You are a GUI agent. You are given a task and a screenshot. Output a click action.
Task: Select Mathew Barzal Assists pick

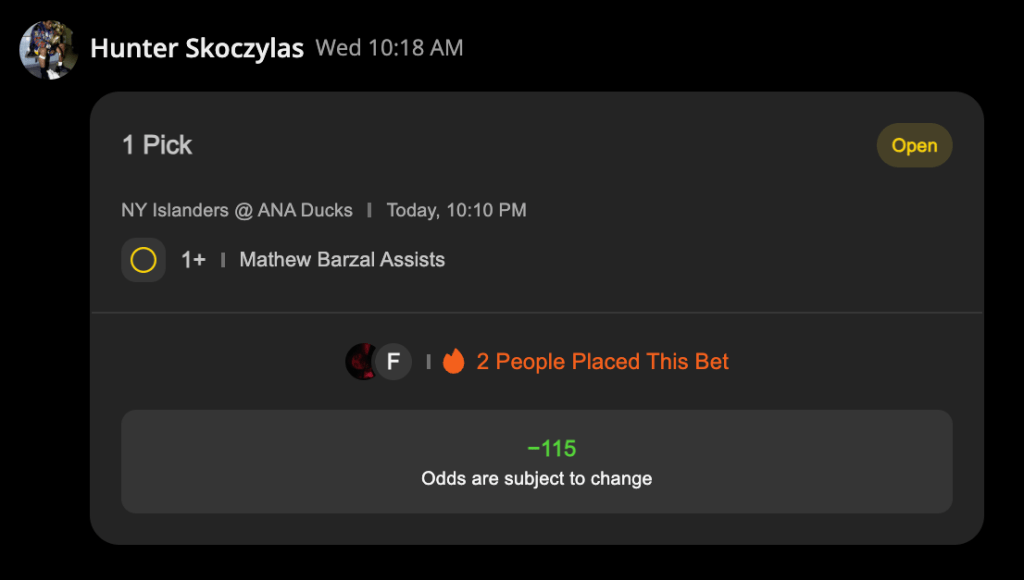[x=342, y=260]
